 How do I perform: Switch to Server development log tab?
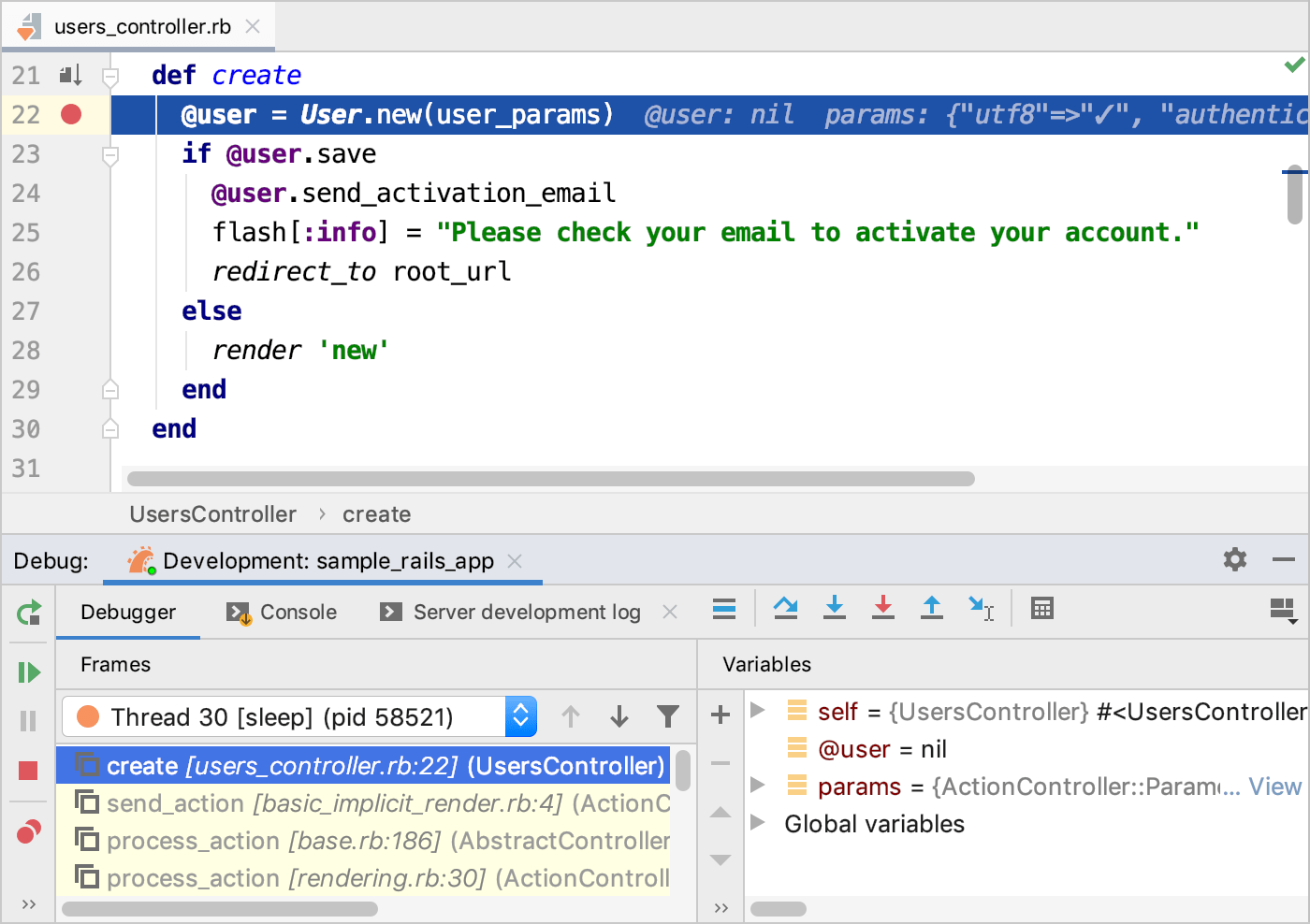tap(513, 613)
